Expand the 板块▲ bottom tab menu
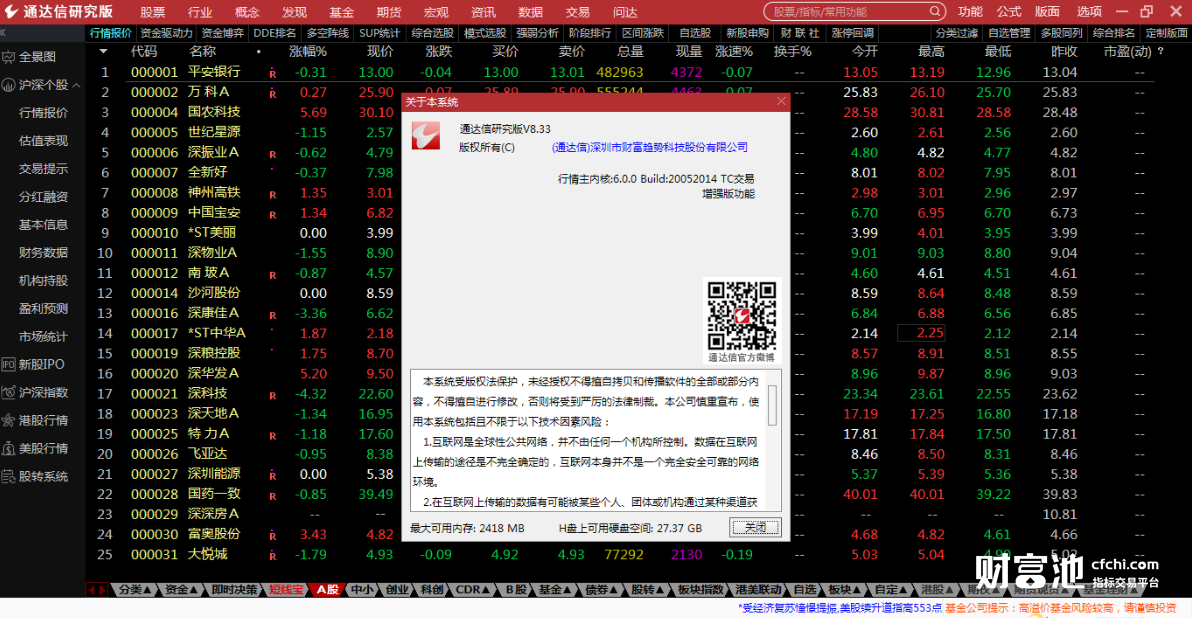 [x=845, y=590]
